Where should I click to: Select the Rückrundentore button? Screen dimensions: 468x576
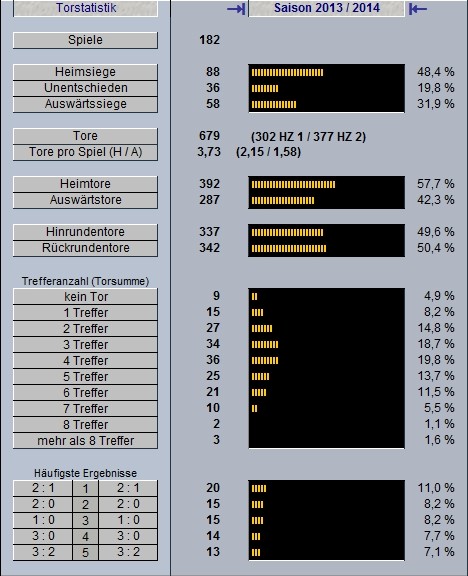point(85,248)
